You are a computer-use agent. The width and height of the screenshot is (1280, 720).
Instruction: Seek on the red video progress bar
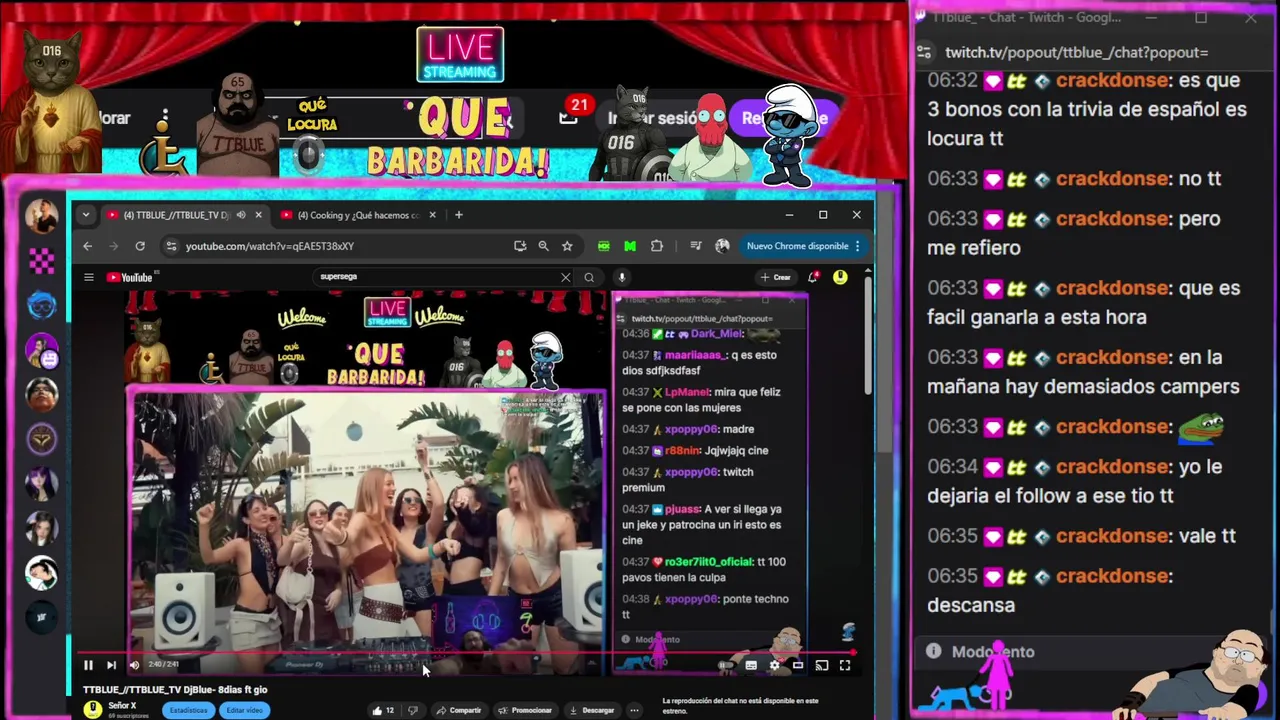click(466, 653)
